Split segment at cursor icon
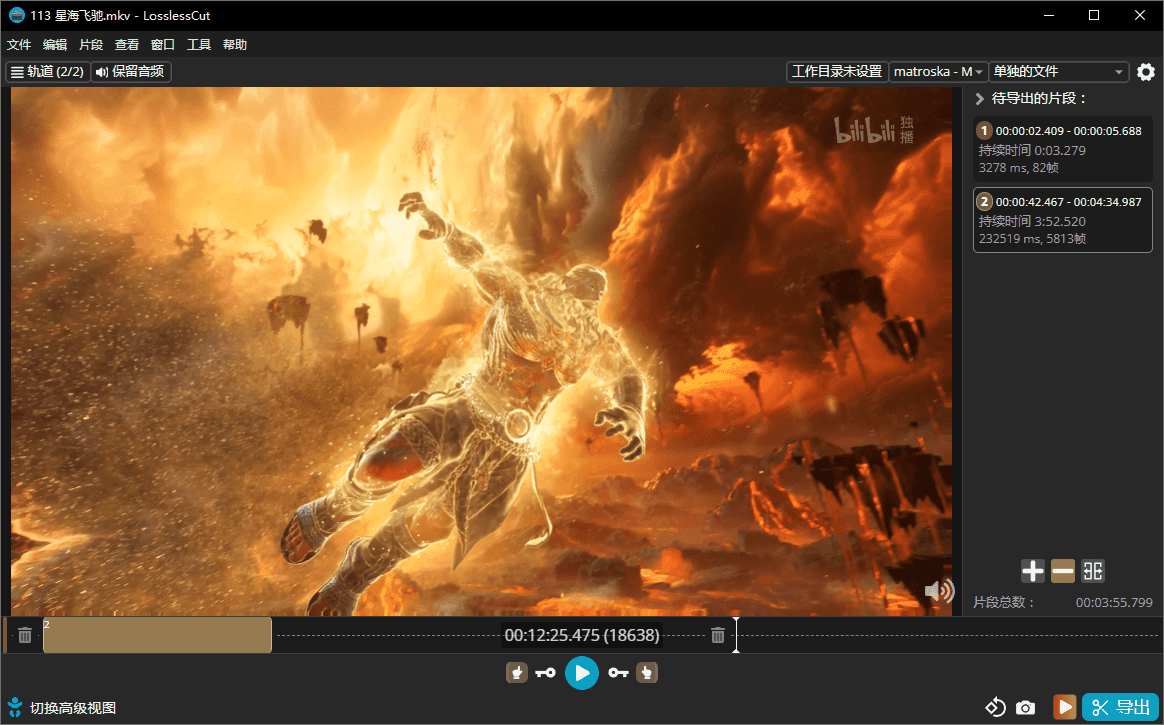Viewport: 1164px width, 725px height. pyautogui.click(x=1093, y=571)
